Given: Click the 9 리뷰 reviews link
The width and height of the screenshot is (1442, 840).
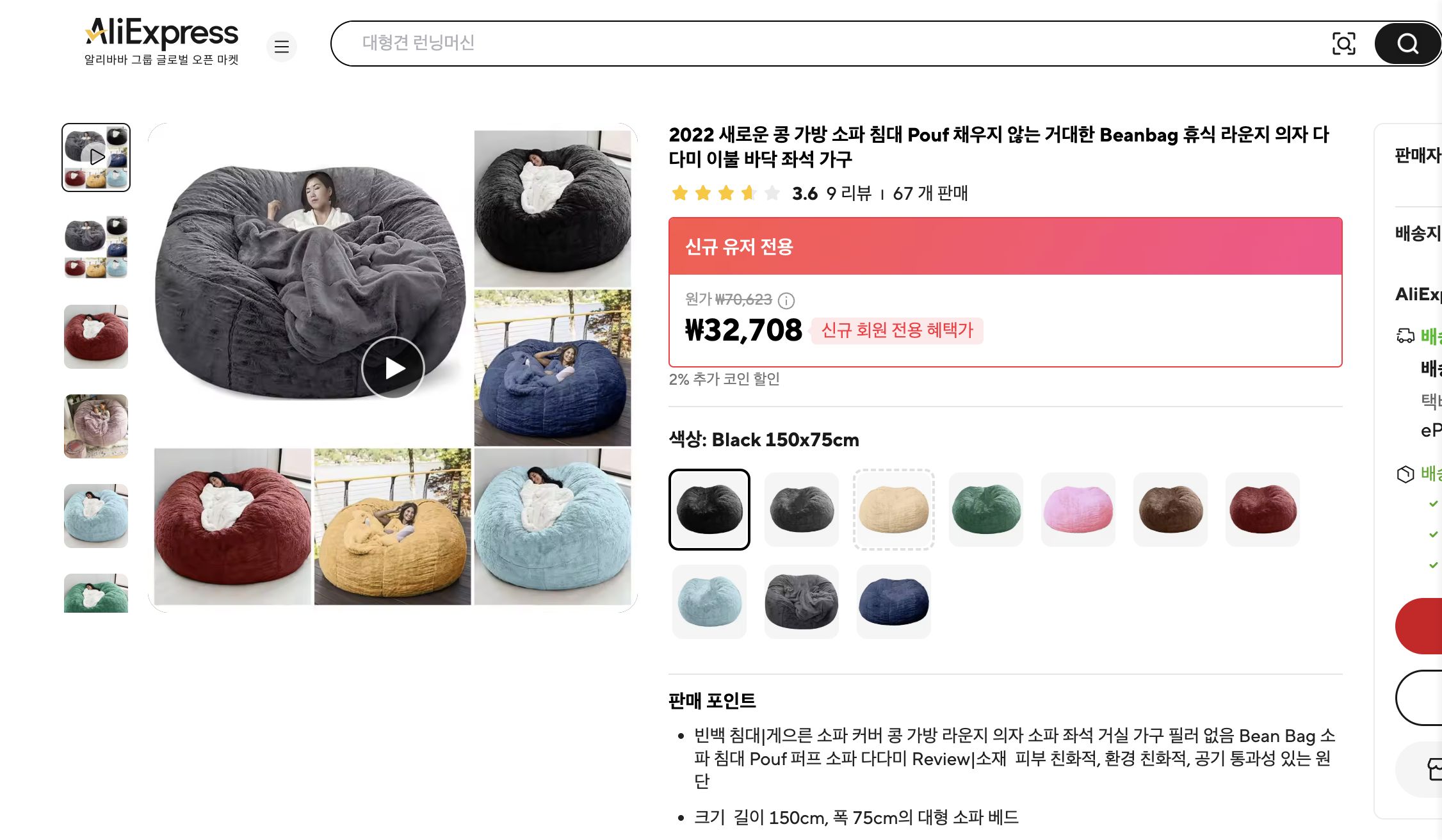Looking at the screenshot, I should (x=850, y=193).
